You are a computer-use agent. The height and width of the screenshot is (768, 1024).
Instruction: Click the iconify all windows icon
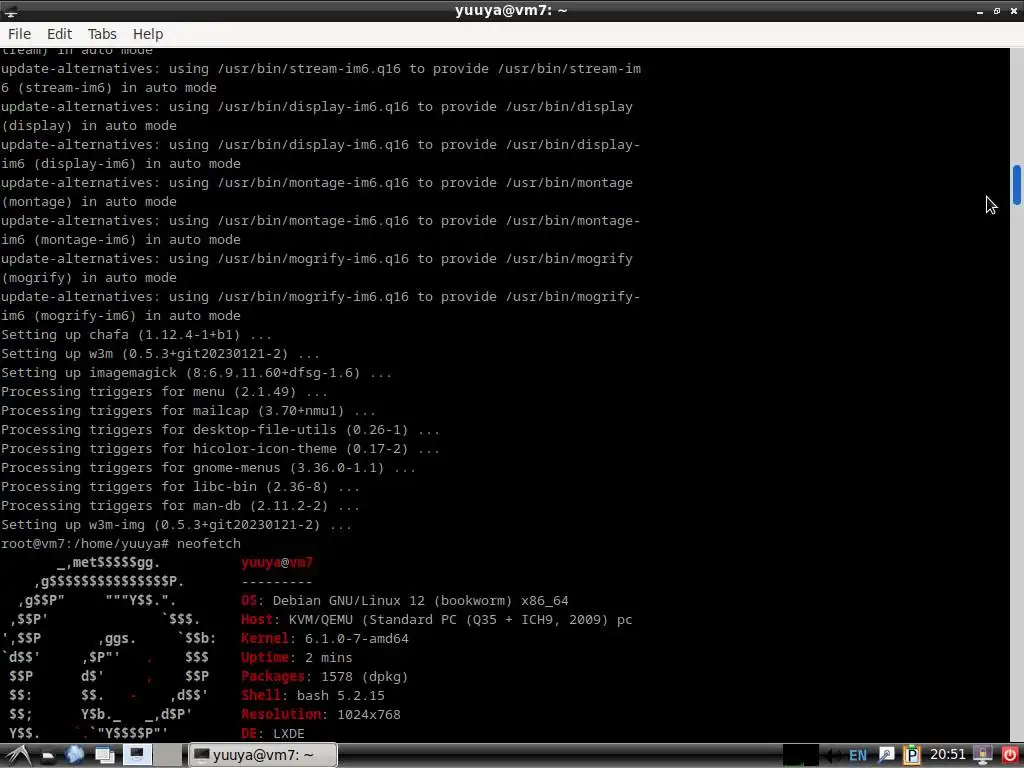pos(104,756)
